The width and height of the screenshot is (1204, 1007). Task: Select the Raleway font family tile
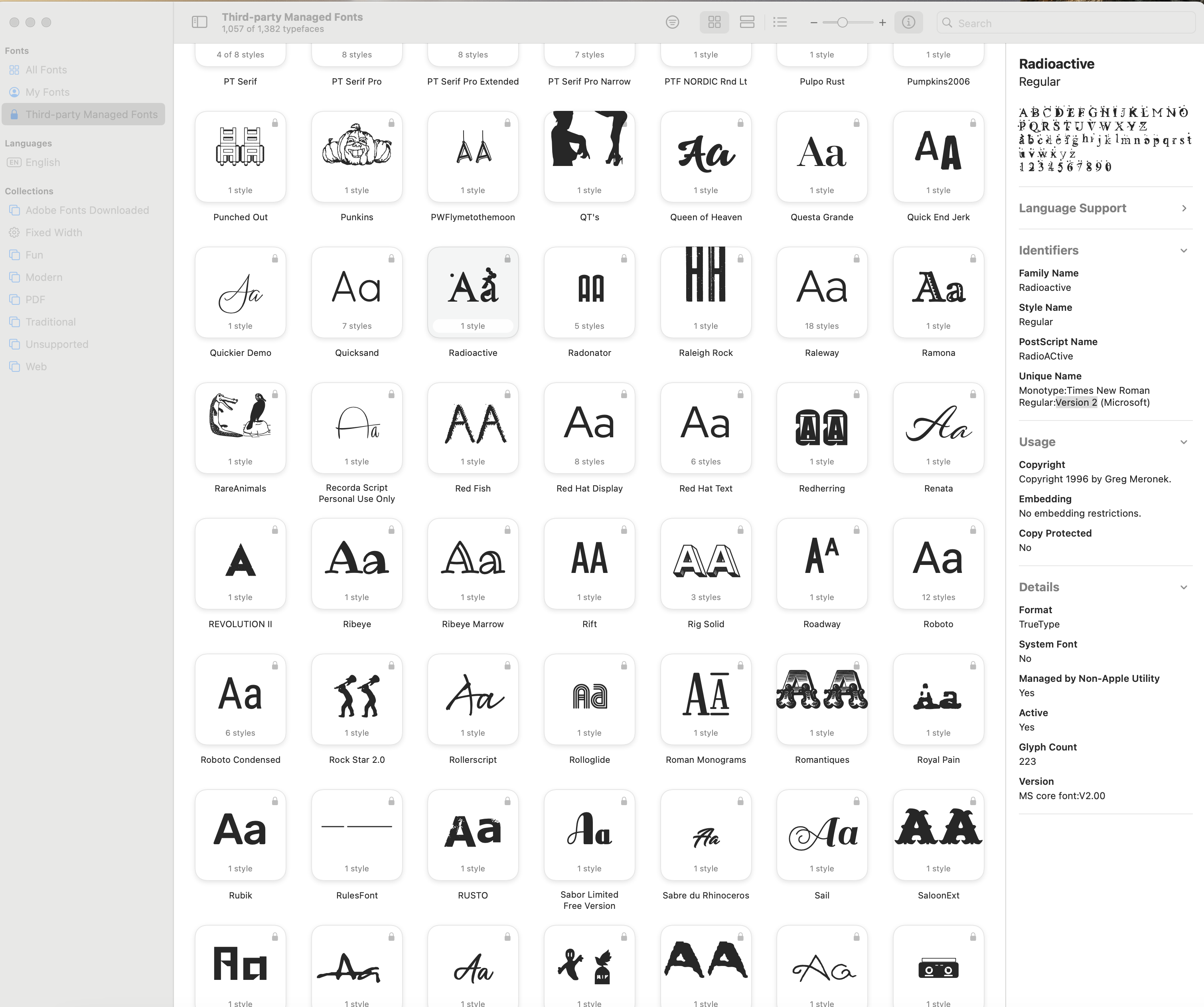(821, 292)
